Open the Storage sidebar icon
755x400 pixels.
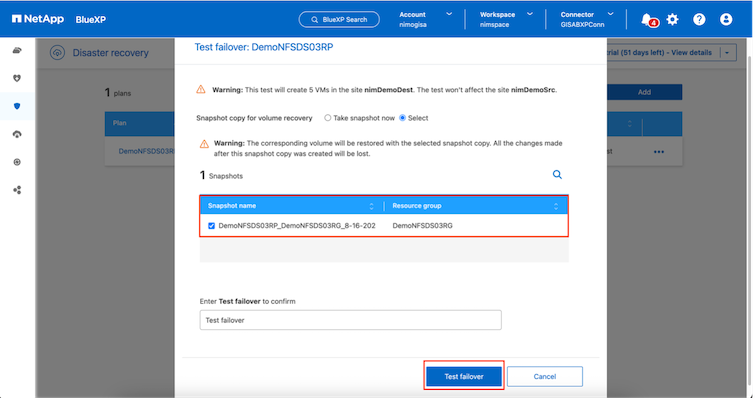tap(17, 50)
